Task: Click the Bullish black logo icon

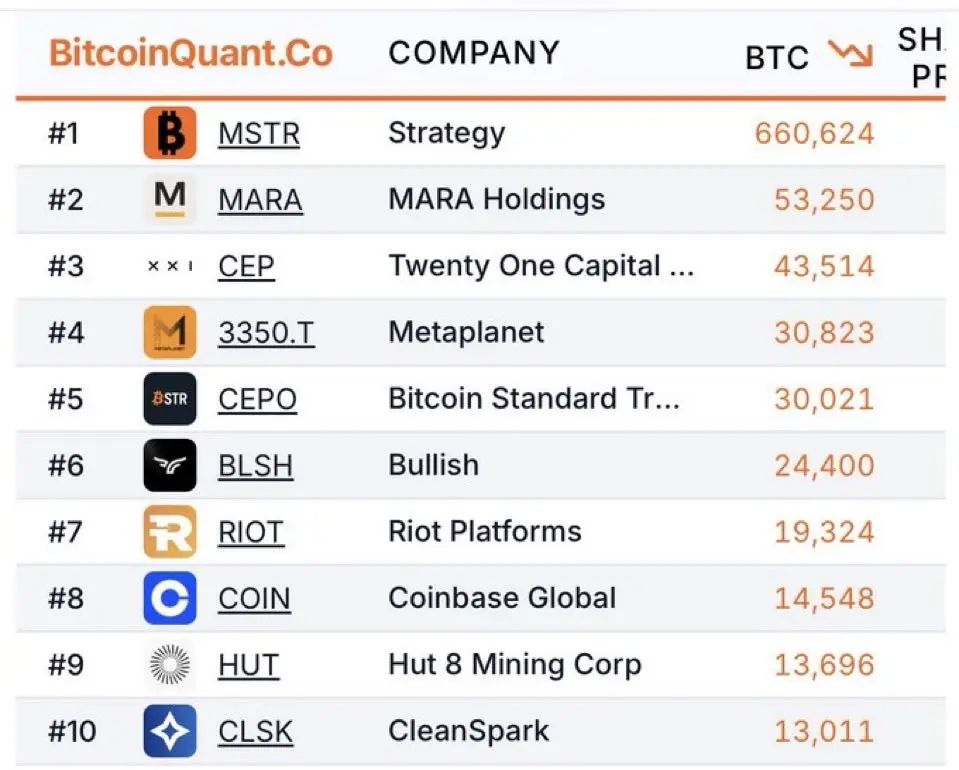Action: pos(170,465)
